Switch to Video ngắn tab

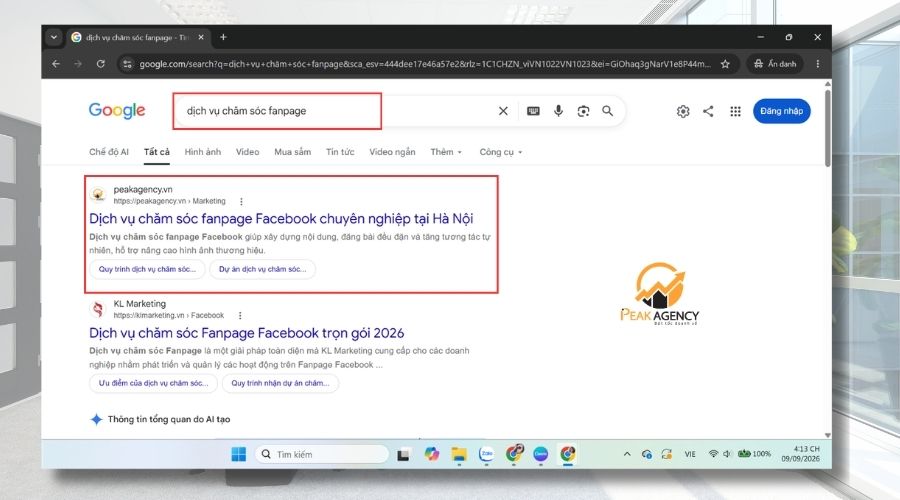click(x=392, y=152)
